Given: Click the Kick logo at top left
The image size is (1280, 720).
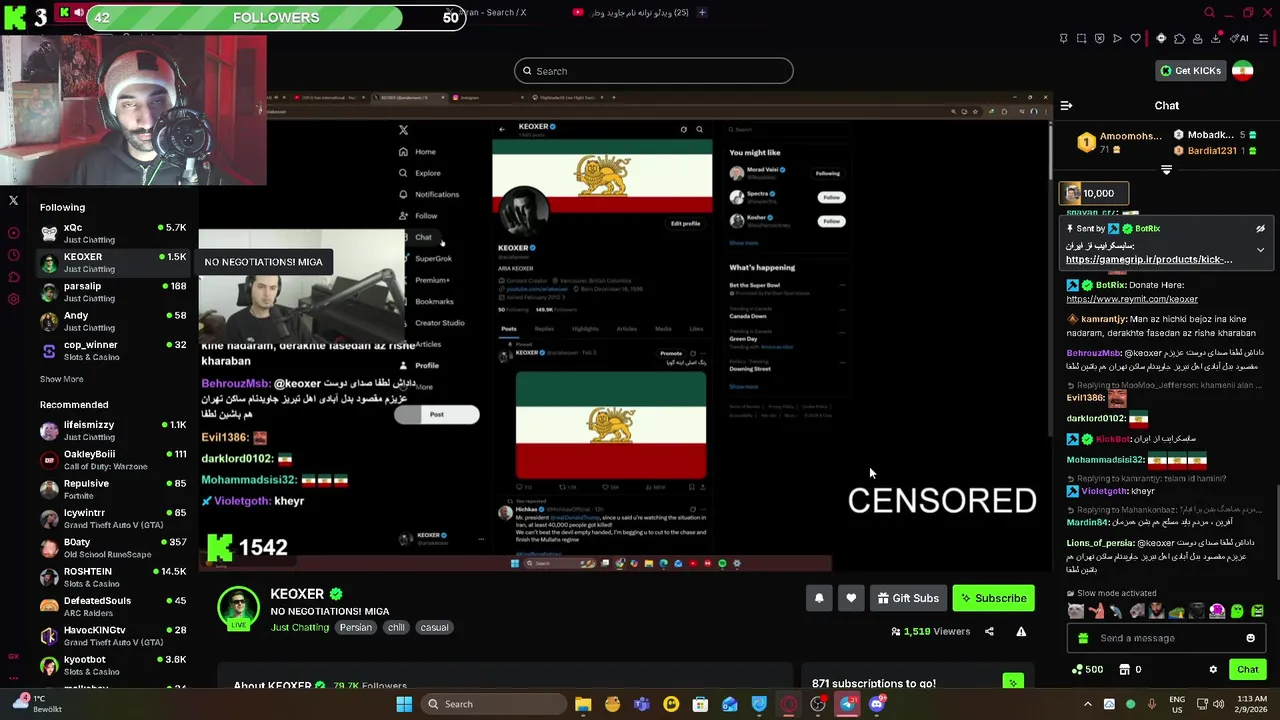Looking at the screenshot, I should point(15,17).
